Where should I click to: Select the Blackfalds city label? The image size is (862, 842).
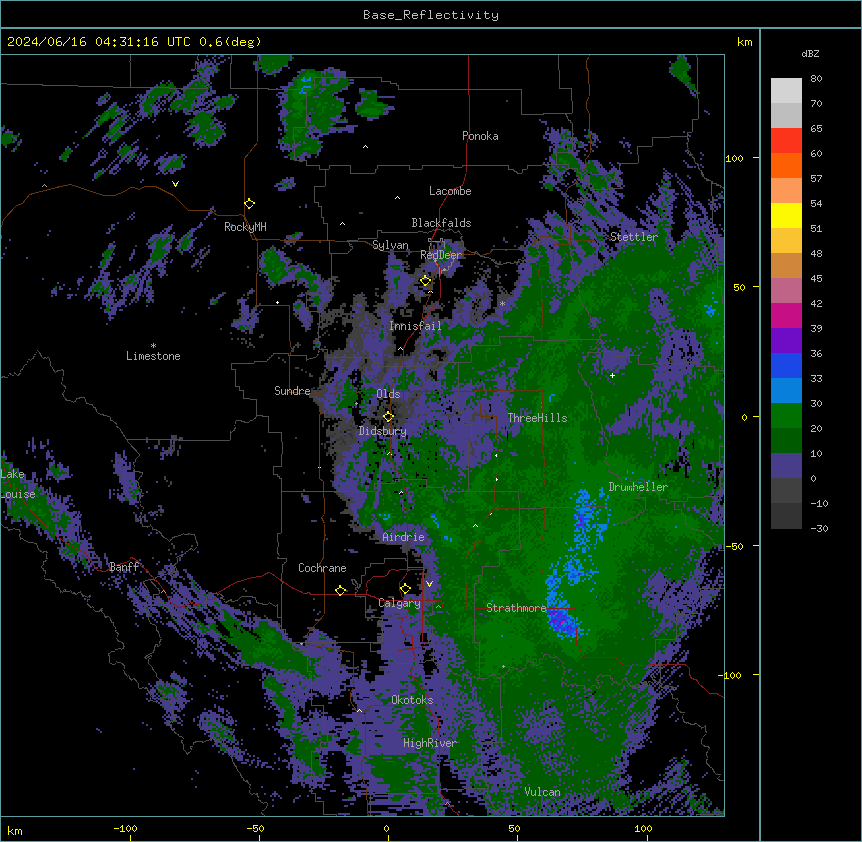click(x=441, y=223)
